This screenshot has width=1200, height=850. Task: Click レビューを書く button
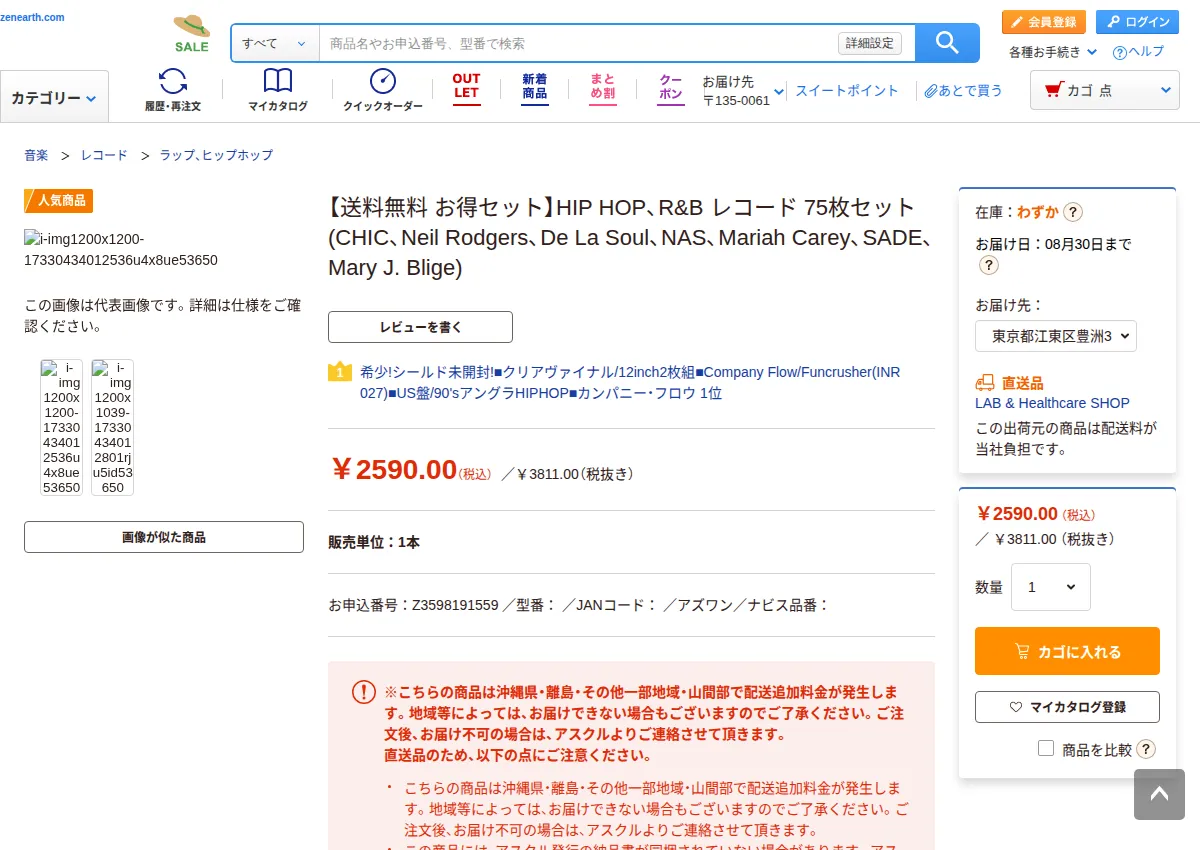pyautogui.click(x=420, y=327)
